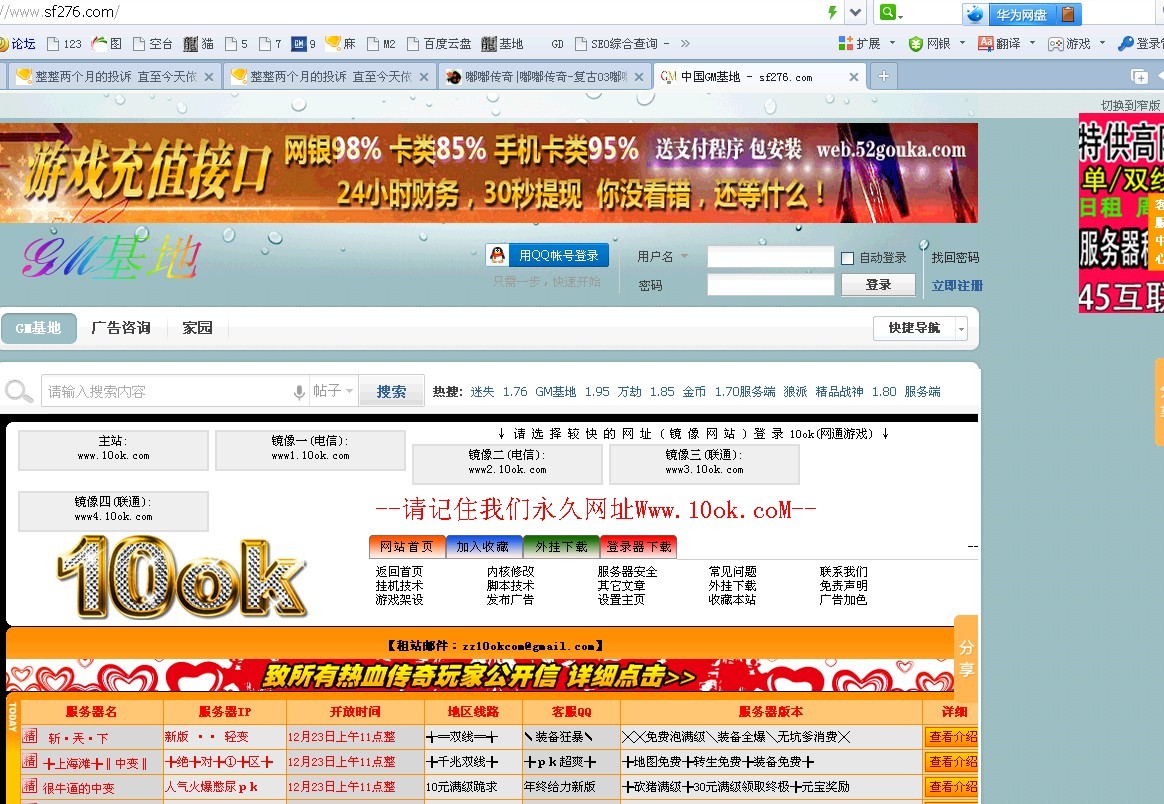1164x804 pixels.
Task: Open the 麻 bookmark
Action: 341,44
